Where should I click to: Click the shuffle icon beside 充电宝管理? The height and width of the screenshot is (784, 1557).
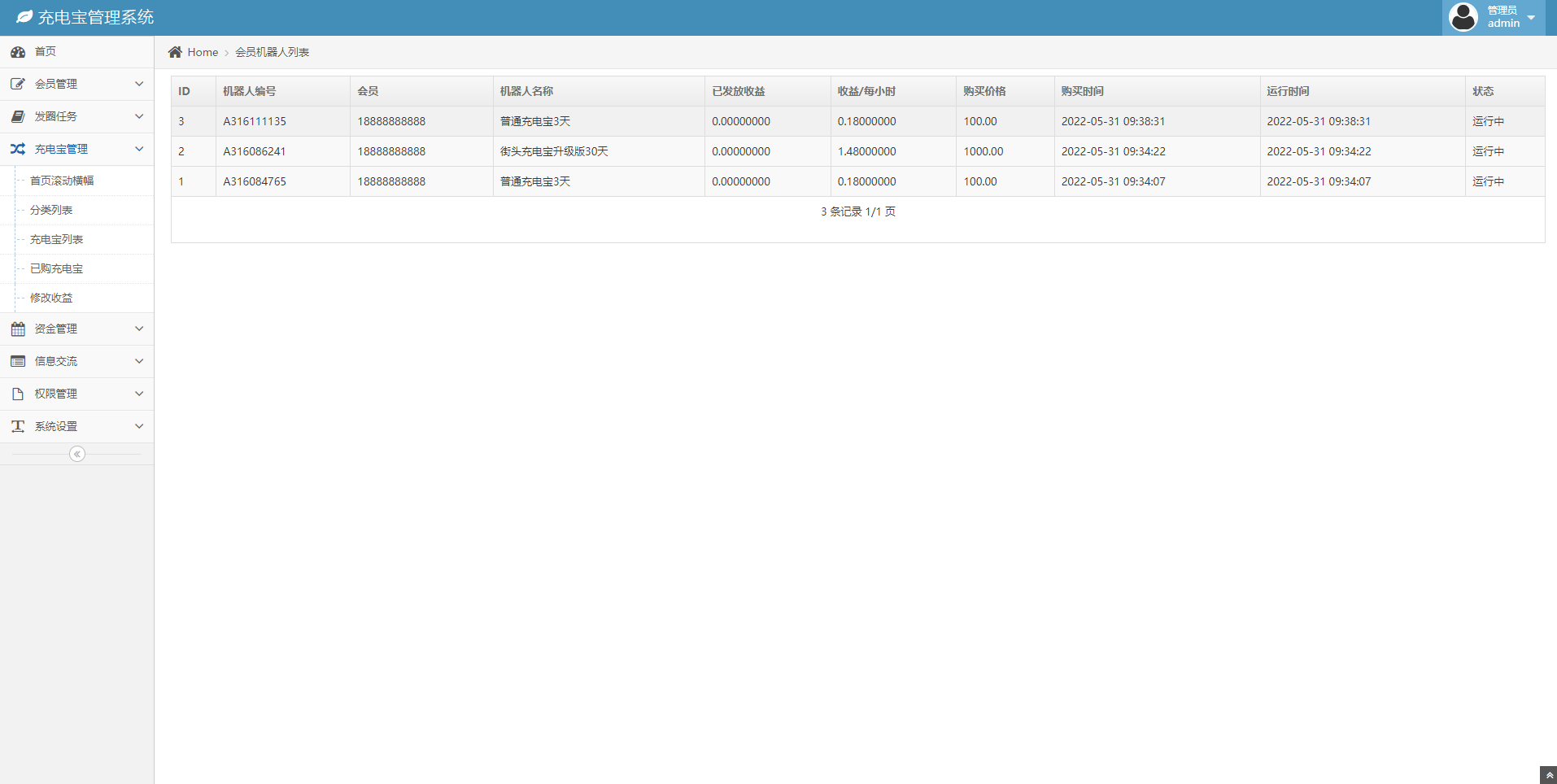pyautogui.click(x=18, y=149)
